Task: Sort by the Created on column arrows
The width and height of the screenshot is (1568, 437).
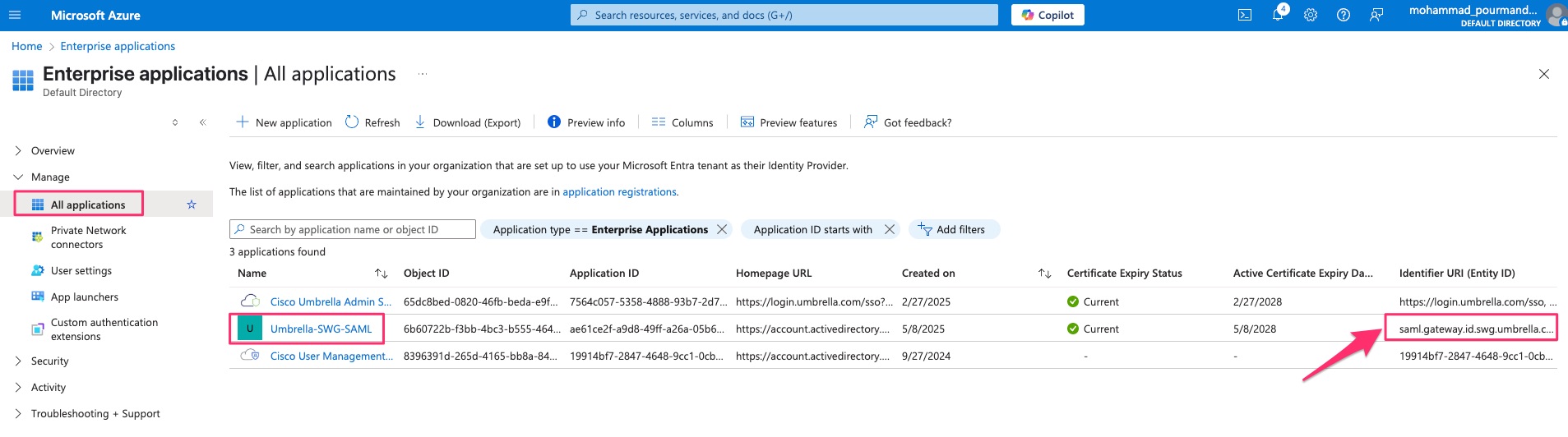Action: point(1044,273)
